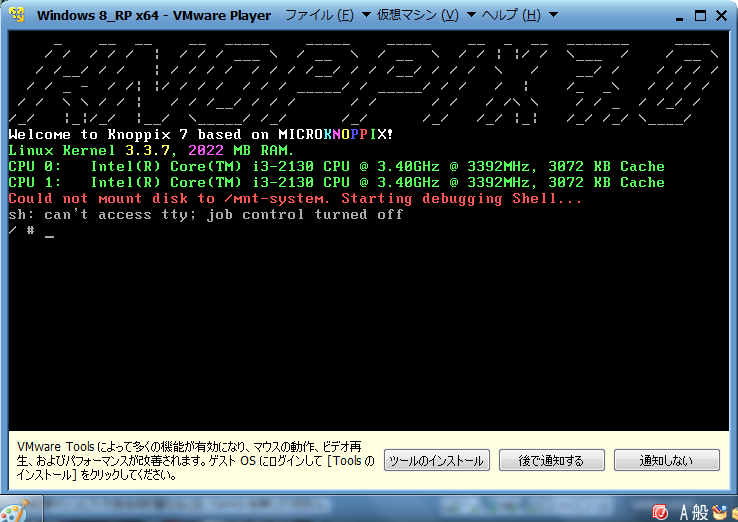Image resolution: width=738 pixels, height=522 pixels.
Task: Click the 通知しない button
Action: [x=666, y=460]
